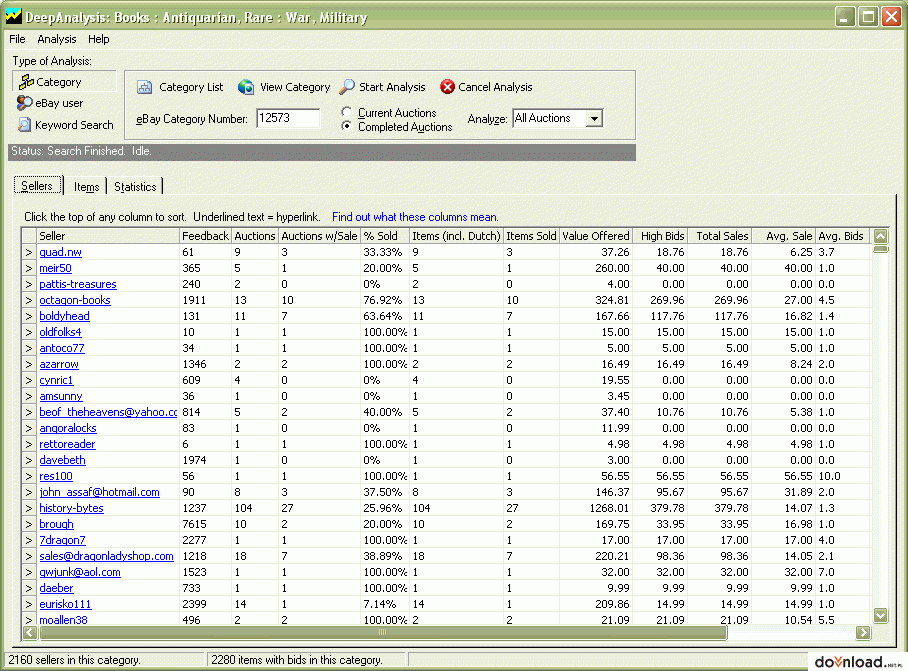Open the daeber seller link

[56, 588]
